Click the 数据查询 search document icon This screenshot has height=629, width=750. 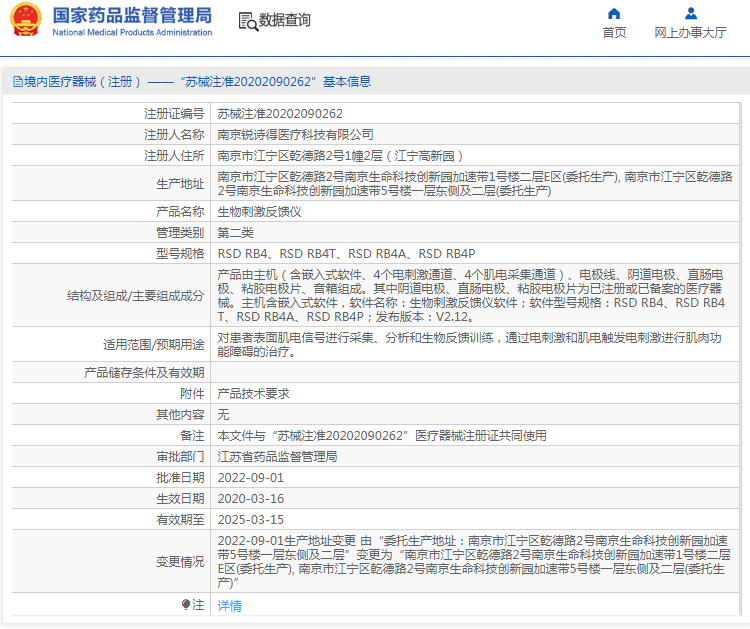pos(247,21)
